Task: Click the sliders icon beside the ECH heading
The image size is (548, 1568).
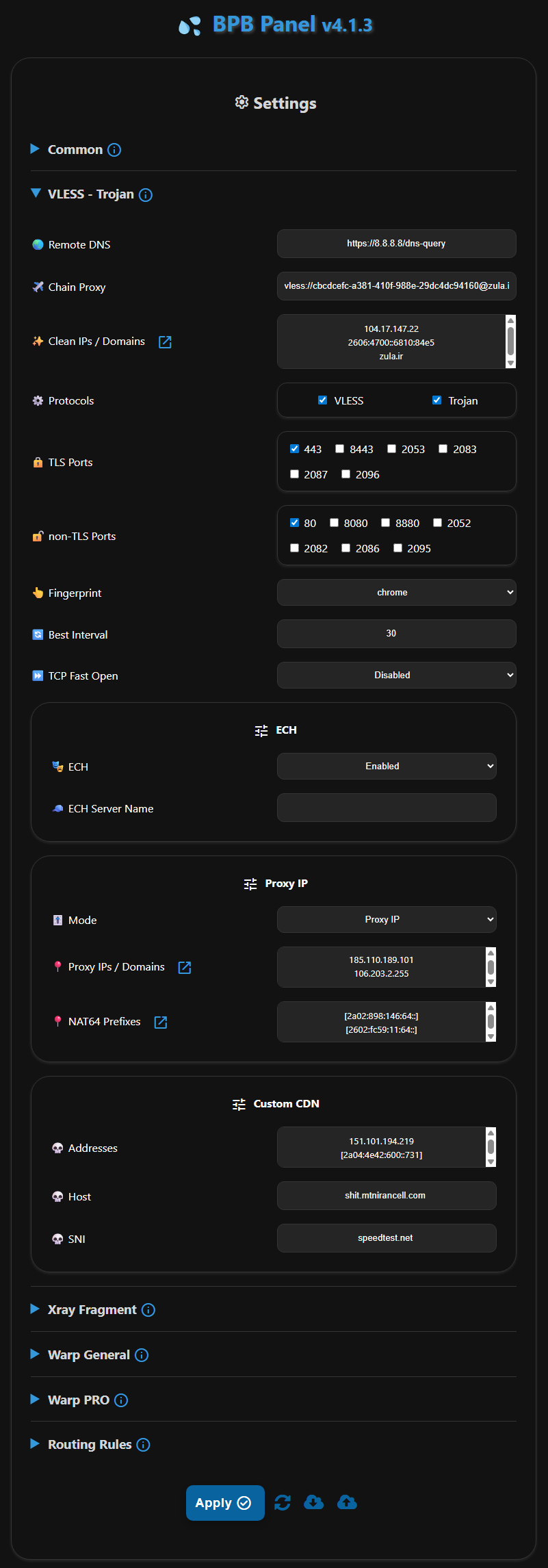Action: point(261,731)
